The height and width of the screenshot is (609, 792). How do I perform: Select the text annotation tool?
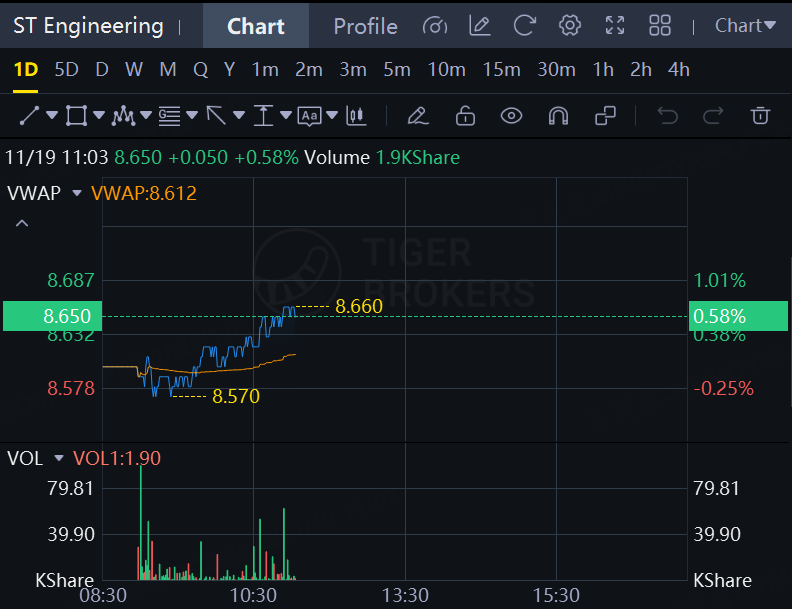pos(310,116)
